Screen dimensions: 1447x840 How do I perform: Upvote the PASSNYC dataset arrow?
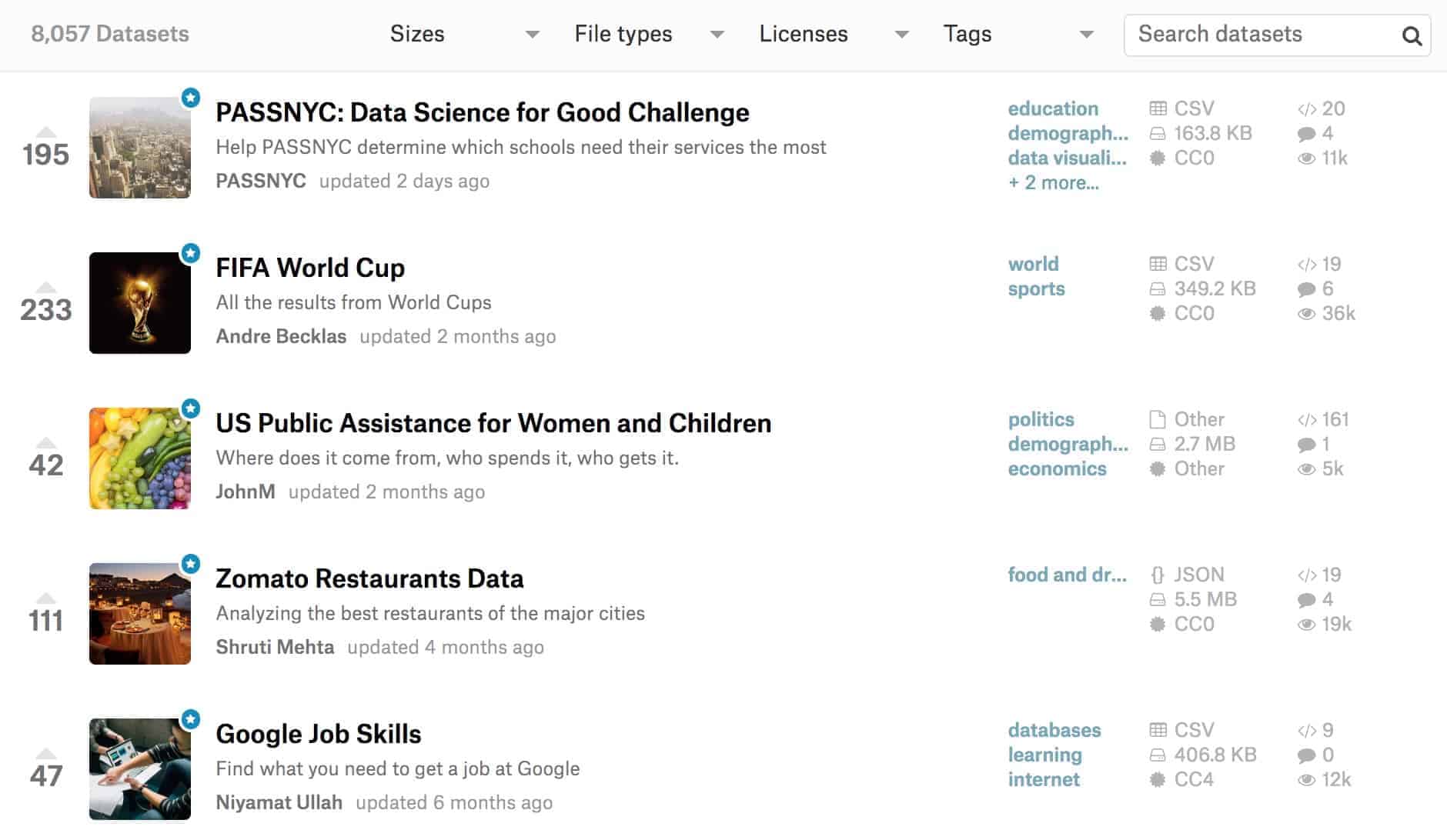click(x=46, y=132)
